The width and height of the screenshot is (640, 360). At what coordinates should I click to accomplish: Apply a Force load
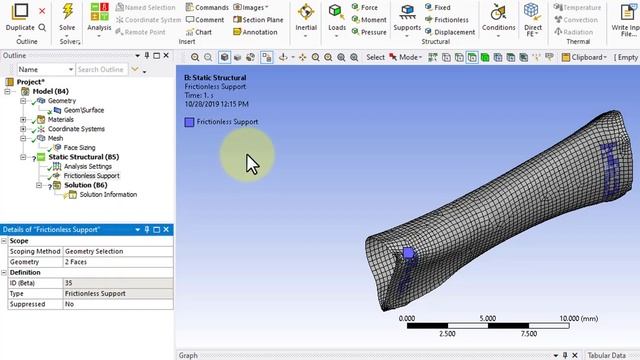pyautogui.click(x=364, y=7)
